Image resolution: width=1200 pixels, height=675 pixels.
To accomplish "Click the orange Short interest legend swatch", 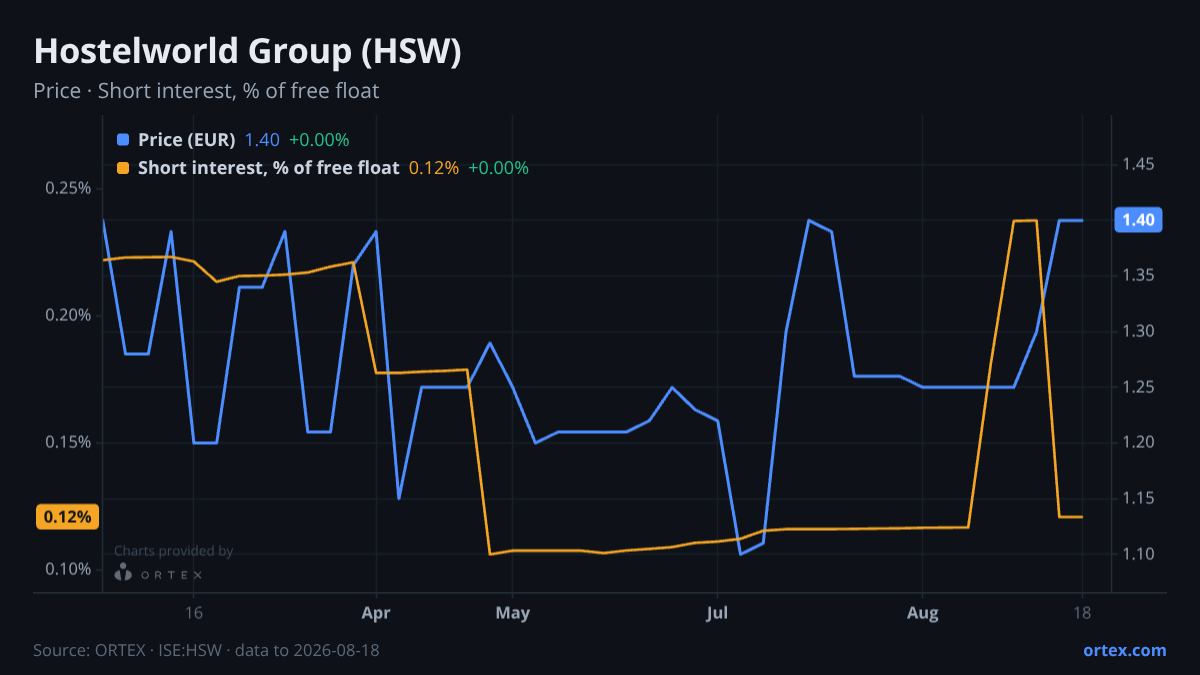I will click(x=123, y=168).
